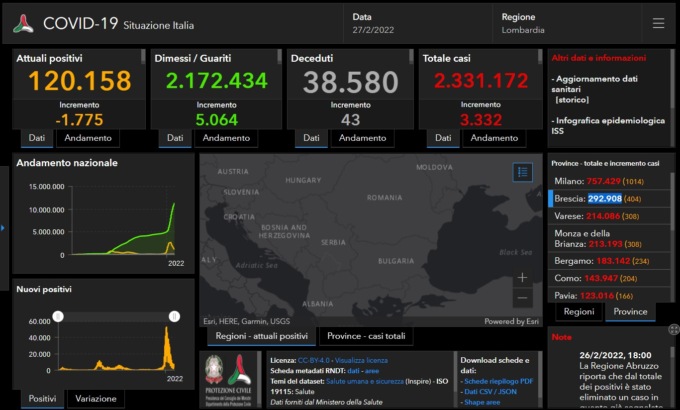Zoom in on the map with plus
Image resolution: width=680 pixels, height=410 pixels.
[x=522, y=278]
